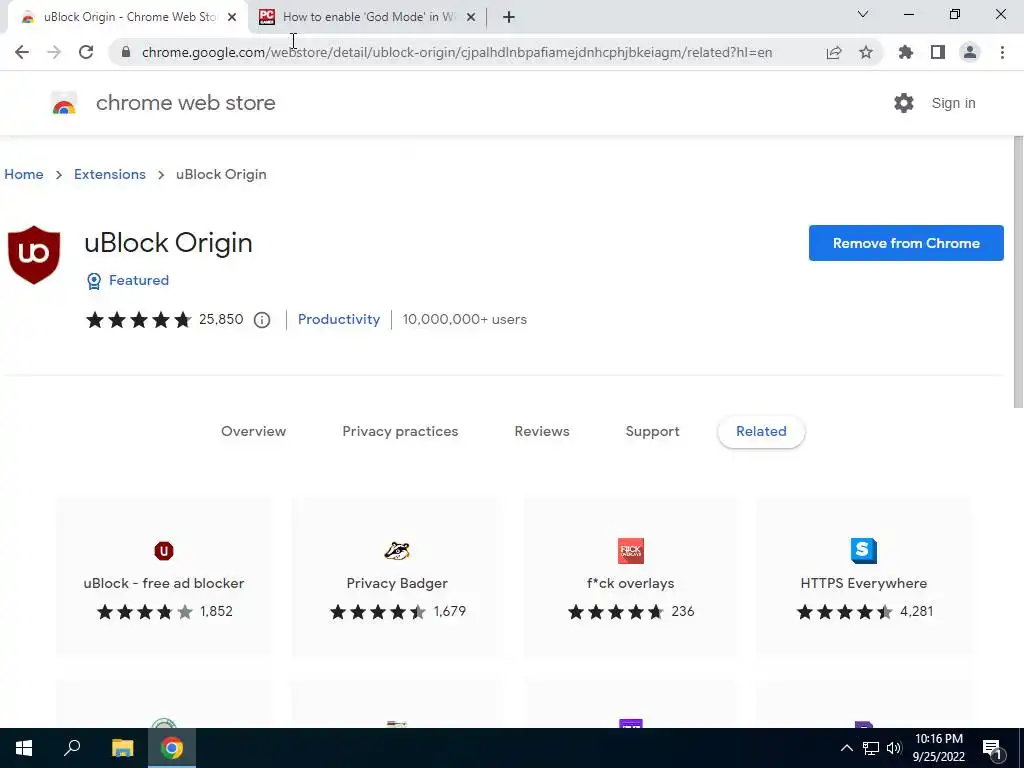Image resolution: width=1024 pixels, height=768 pixels.
Task: Click the page vertical scrollbar
Action: pos(1018,273)
